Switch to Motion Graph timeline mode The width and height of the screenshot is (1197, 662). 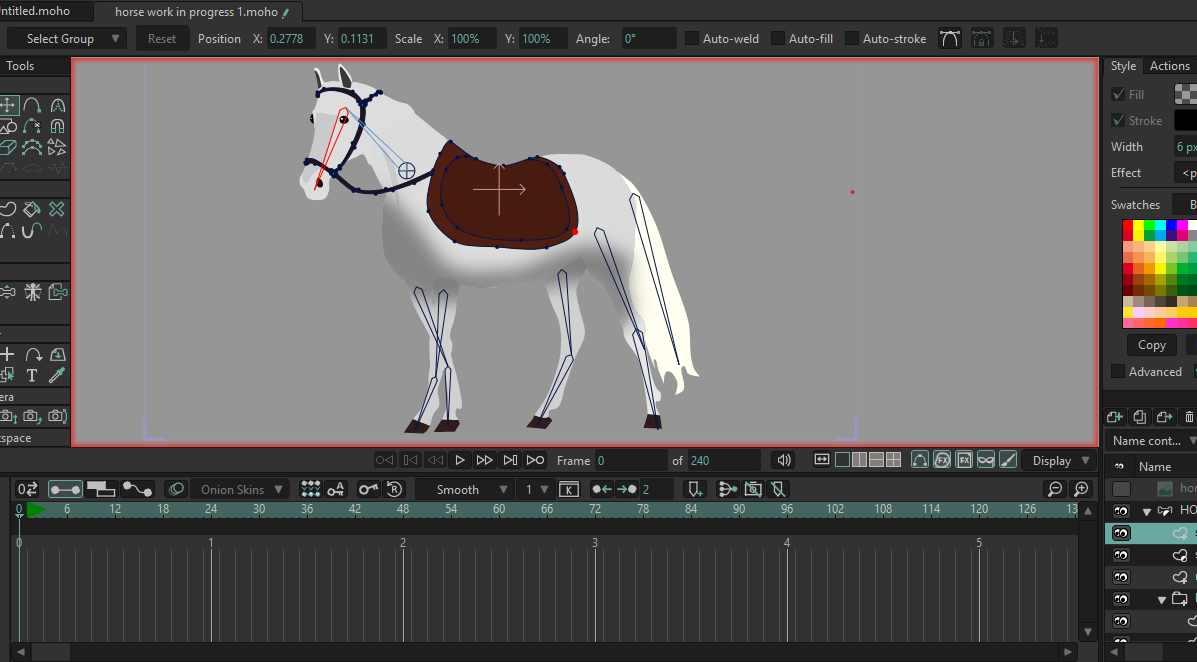[137, 489]
